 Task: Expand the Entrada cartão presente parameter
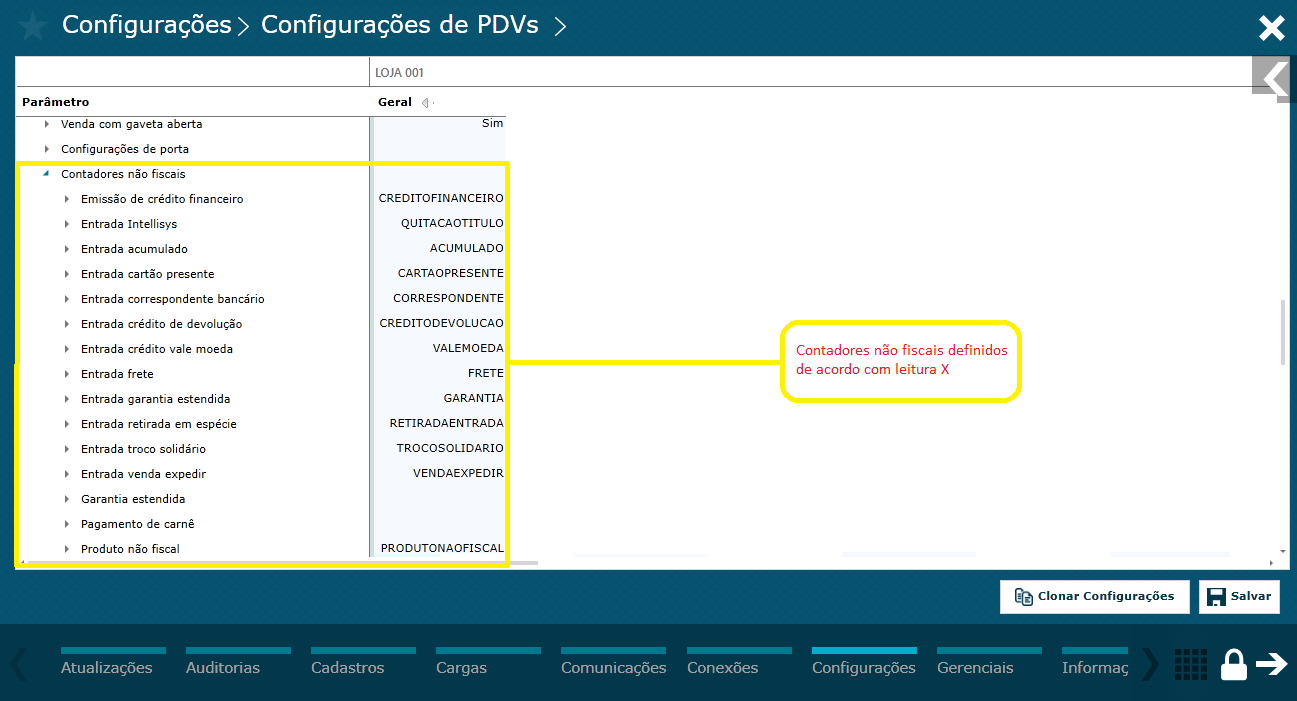click(68, 273)
